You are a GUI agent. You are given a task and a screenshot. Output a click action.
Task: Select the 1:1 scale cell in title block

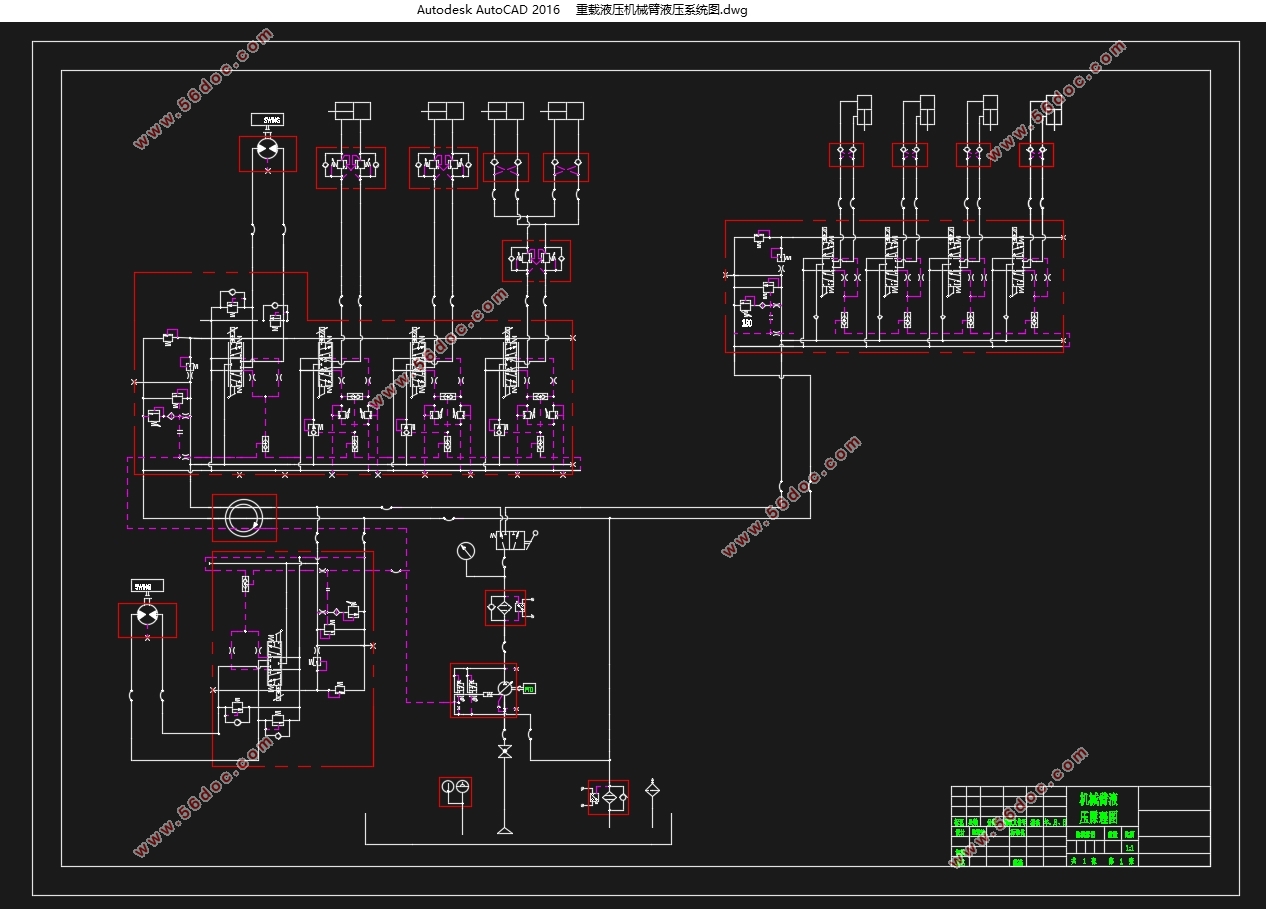click(1130, 847)
